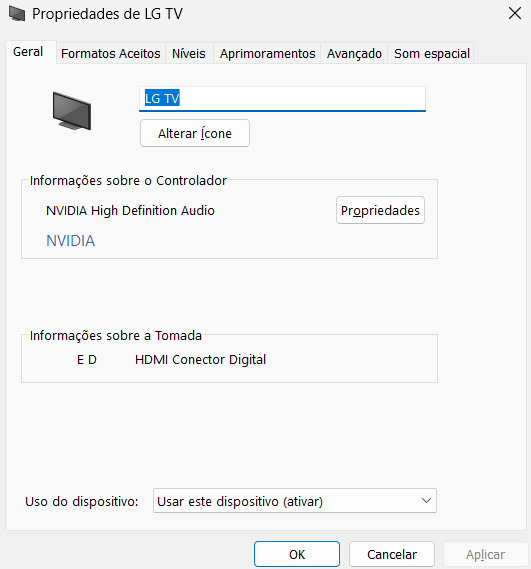The image size is (531, 569).
Task: Click the HDMI Conector Digital label
Action: (200, 360)
